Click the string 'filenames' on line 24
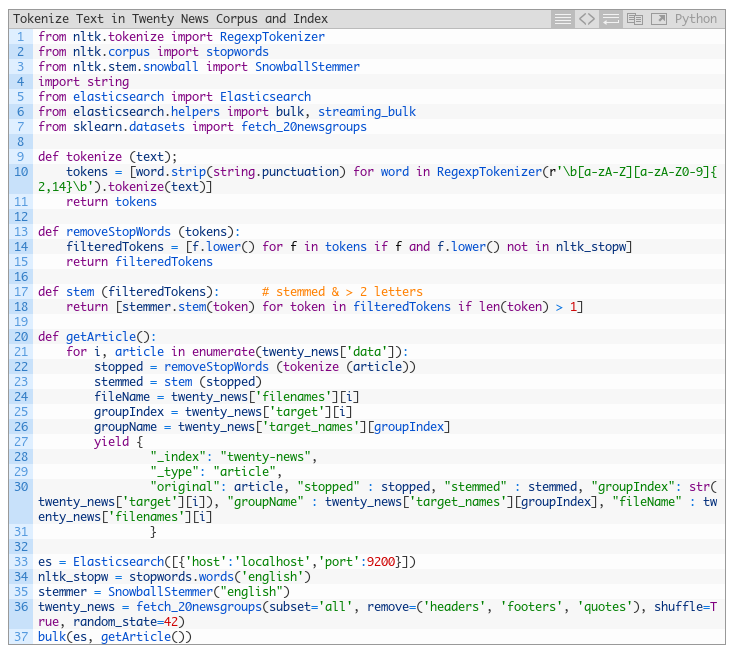The width and height of the screenshot is (735, 652). point(293,397)
